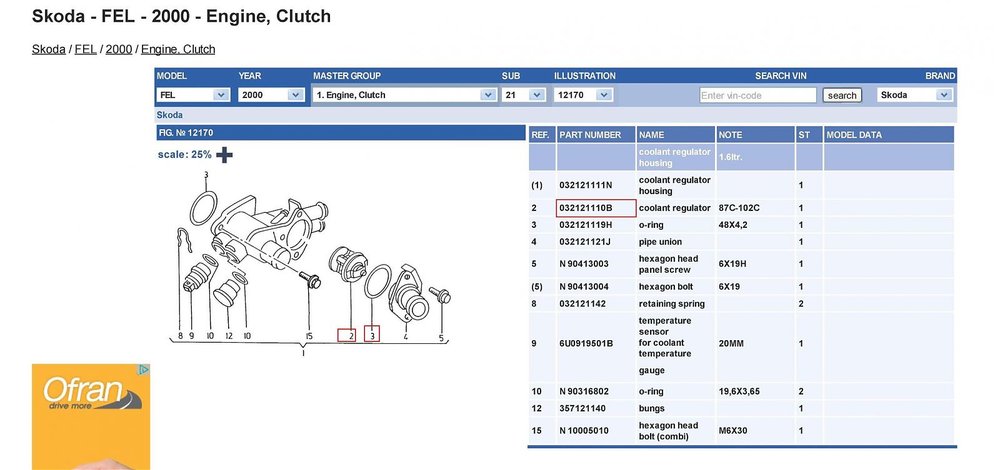Click part number N 90316802
This screenshot has width=1000, height=470.
click(x=584, y=392)
